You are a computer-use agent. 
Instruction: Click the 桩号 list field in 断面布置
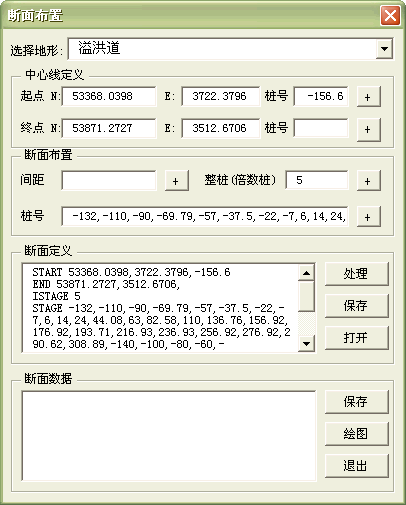205,216
